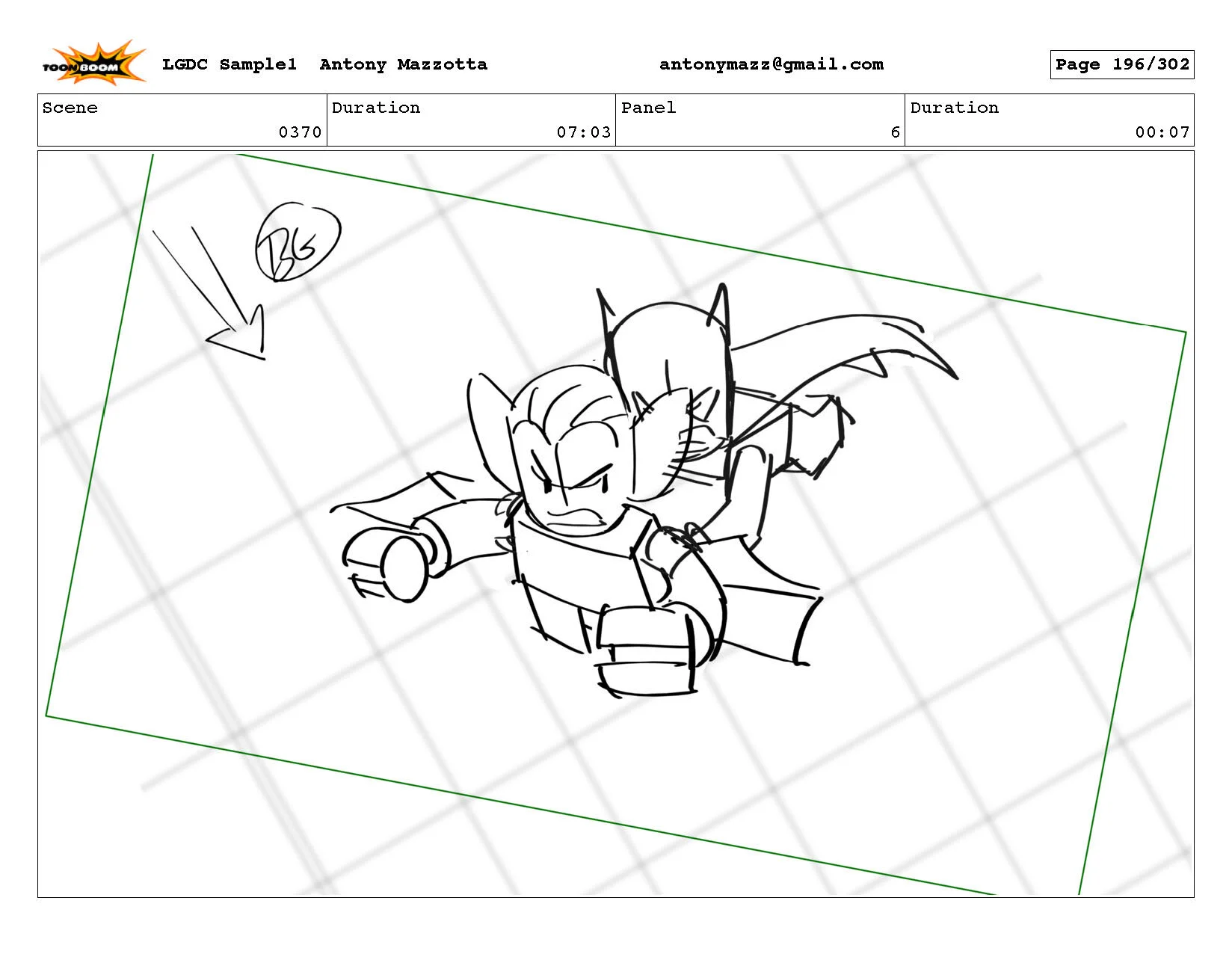This screenshot has height=954, width=1232.
Task: Select the scene number '0370'
Action: click(x=300, y=132)
